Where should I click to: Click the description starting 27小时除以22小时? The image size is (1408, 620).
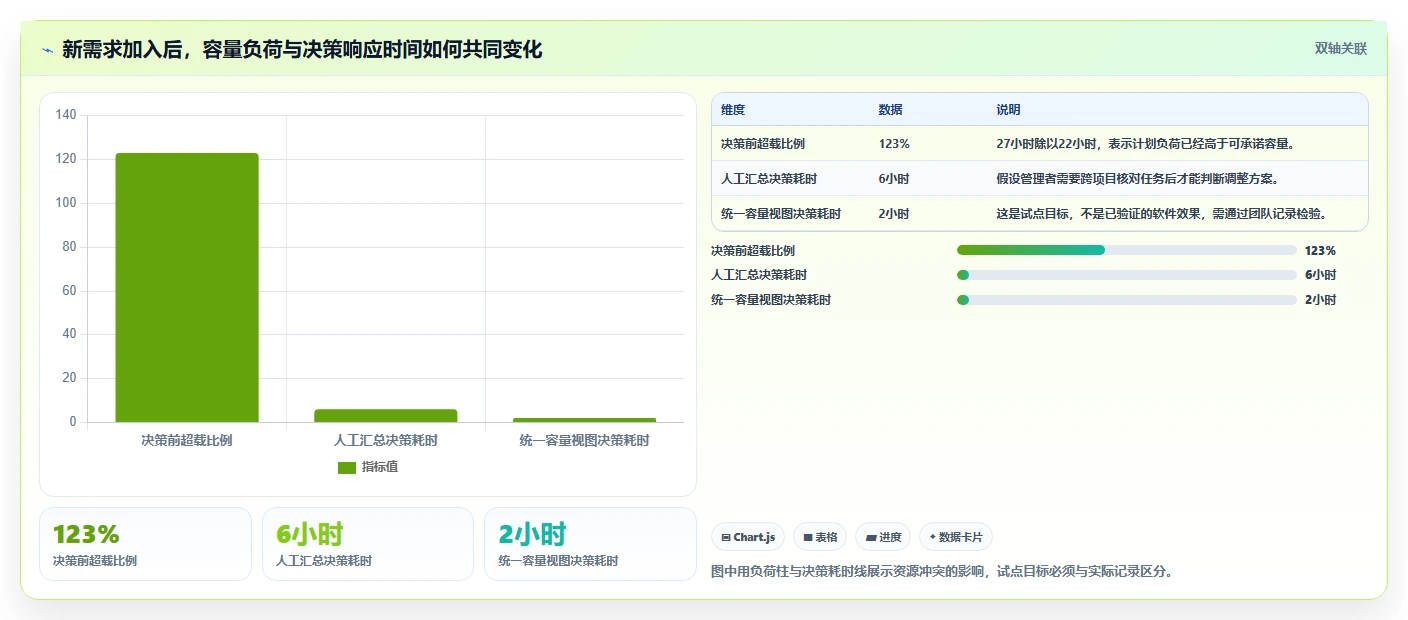pyautogui.click(x=1146, y=144)
